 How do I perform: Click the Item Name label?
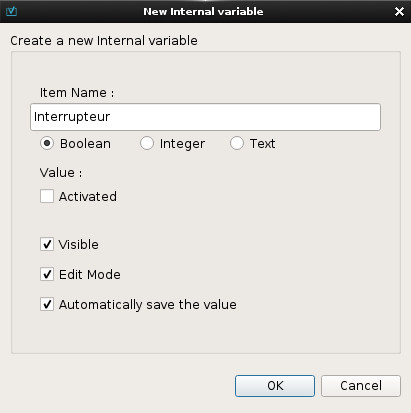[77, 93]
